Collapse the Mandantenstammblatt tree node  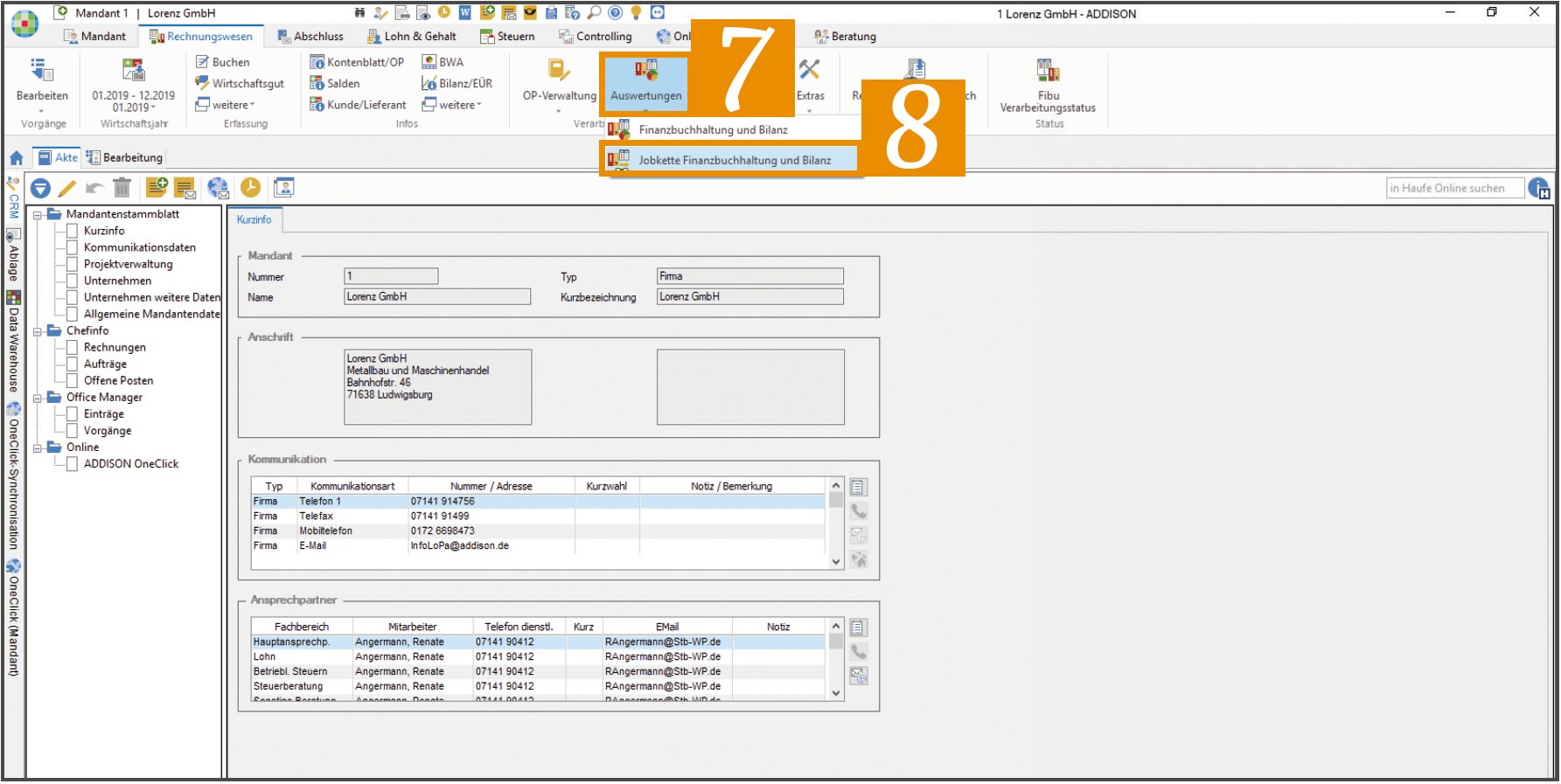click(38, 215)
